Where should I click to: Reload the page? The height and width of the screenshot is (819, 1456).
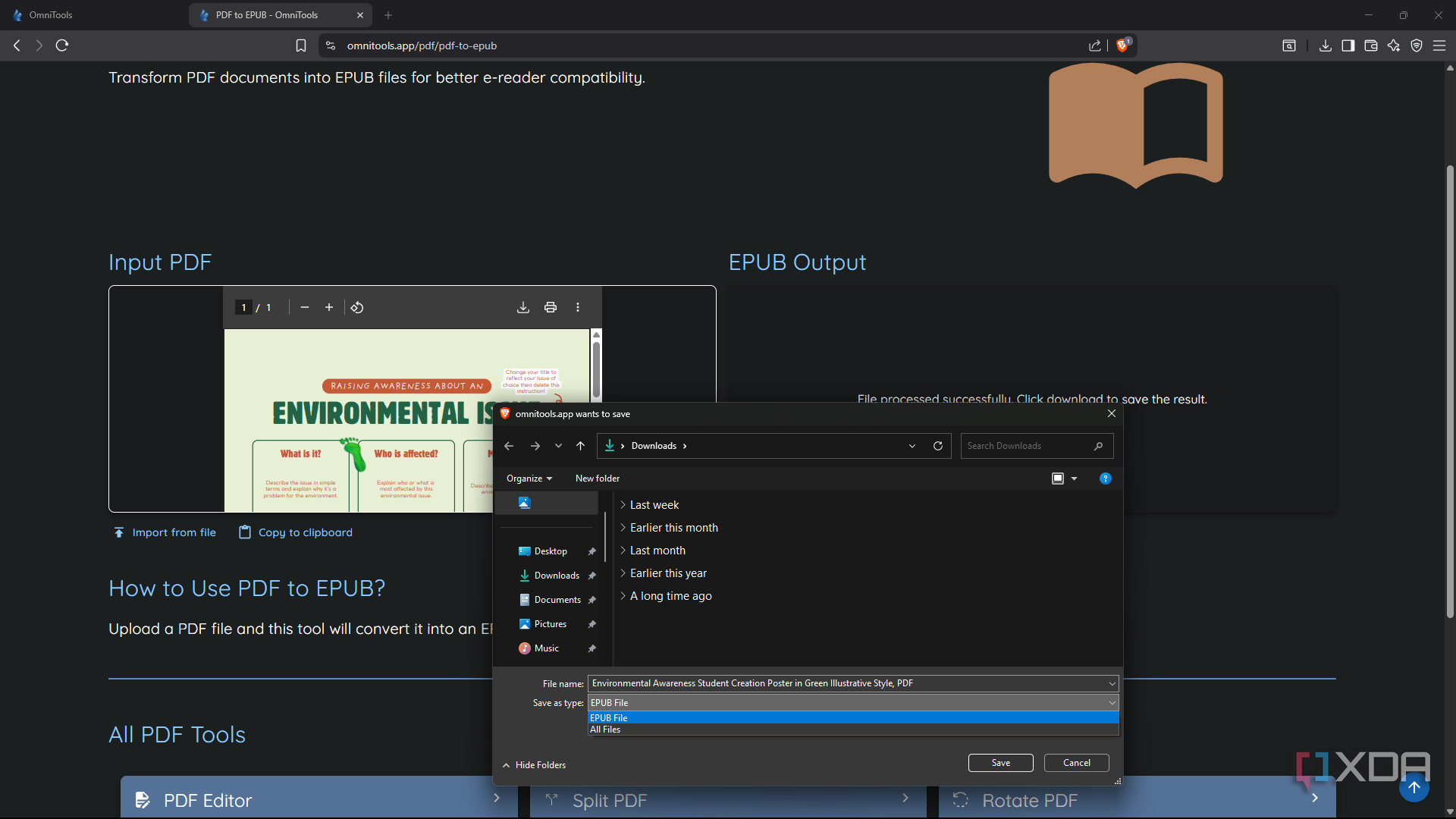pyautogui.click(x=62, y=45)
